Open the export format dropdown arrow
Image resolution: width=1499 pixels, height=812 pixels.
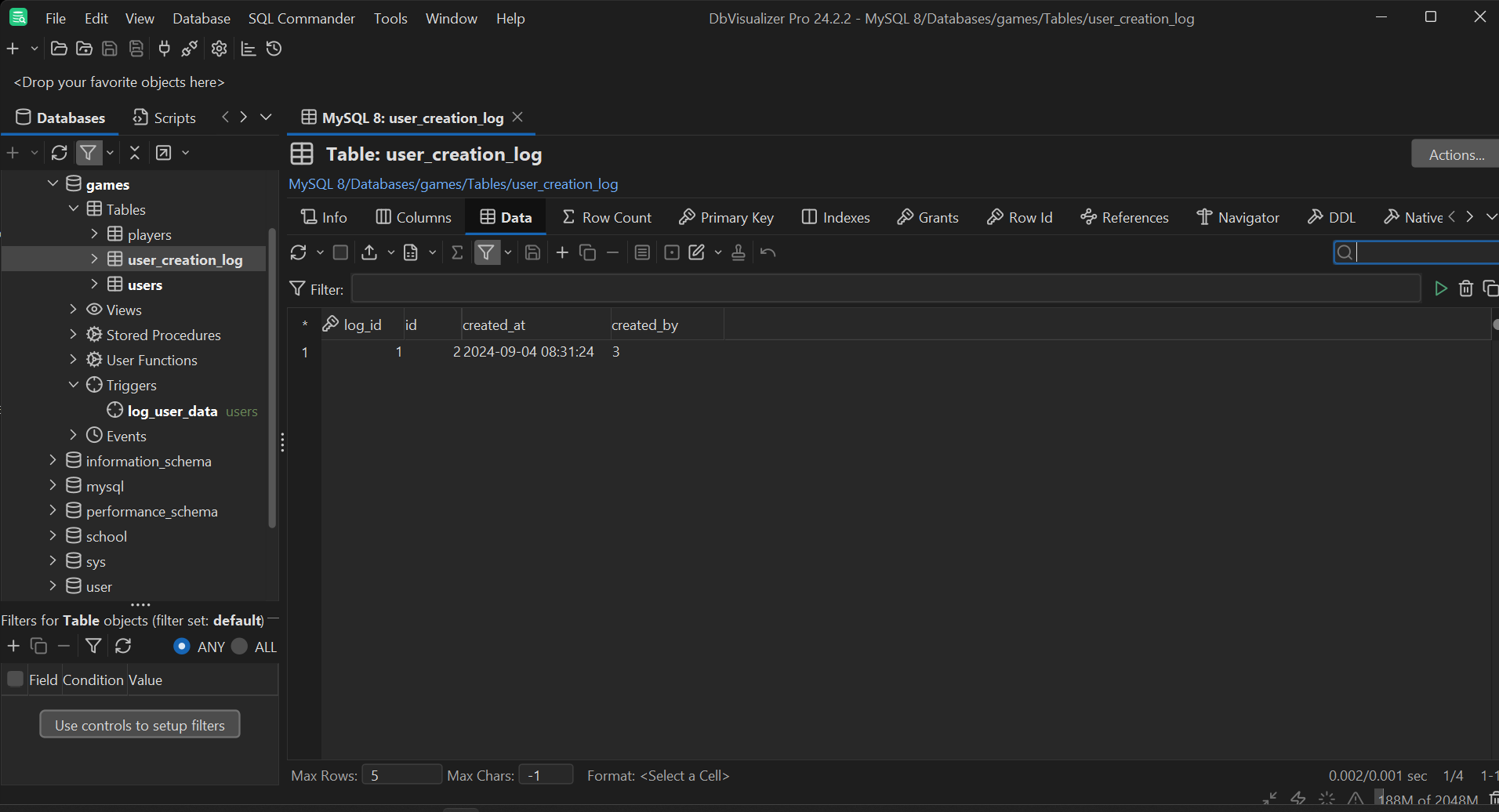[x=391, y=252]
